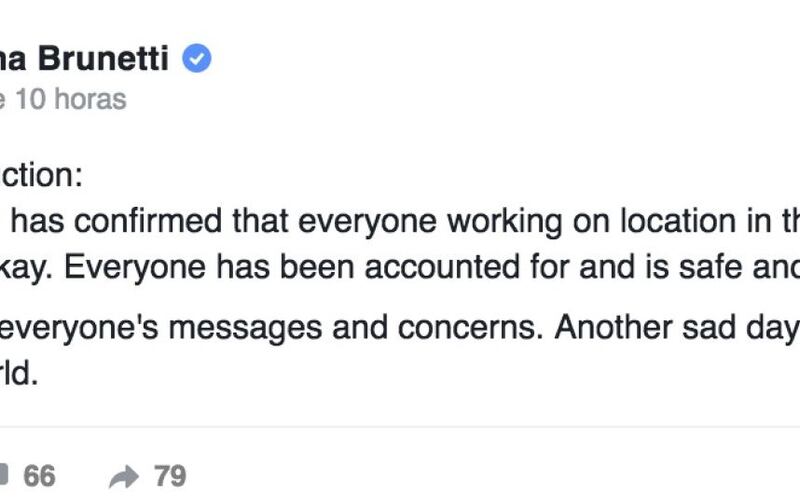Click the words "Everyone has been" in the post
This screenshot has height=503, width=800.
[209, 267]
